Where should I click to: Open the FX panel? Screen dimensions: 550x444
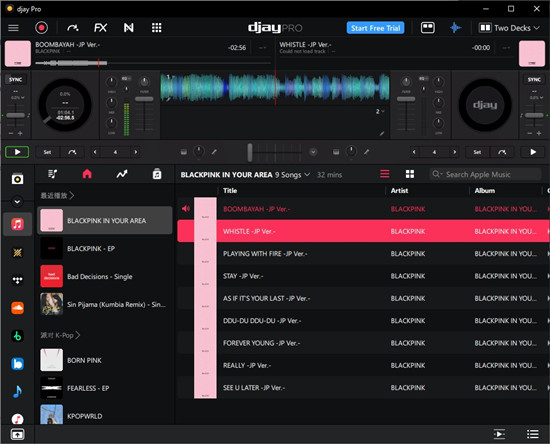coord(100,28)
